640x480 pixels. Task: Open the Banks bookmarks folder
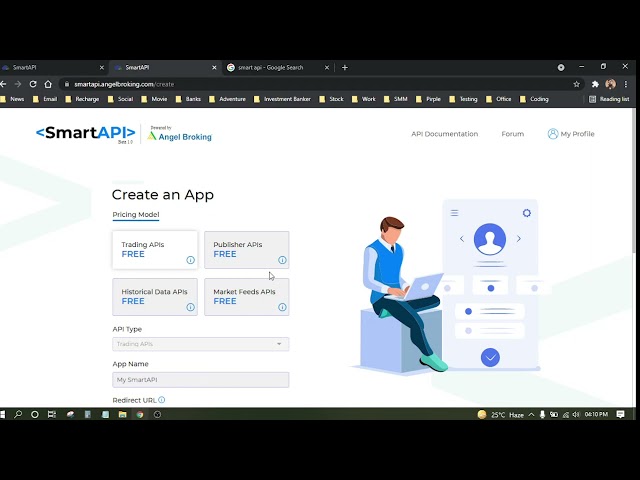coord(188,99)
